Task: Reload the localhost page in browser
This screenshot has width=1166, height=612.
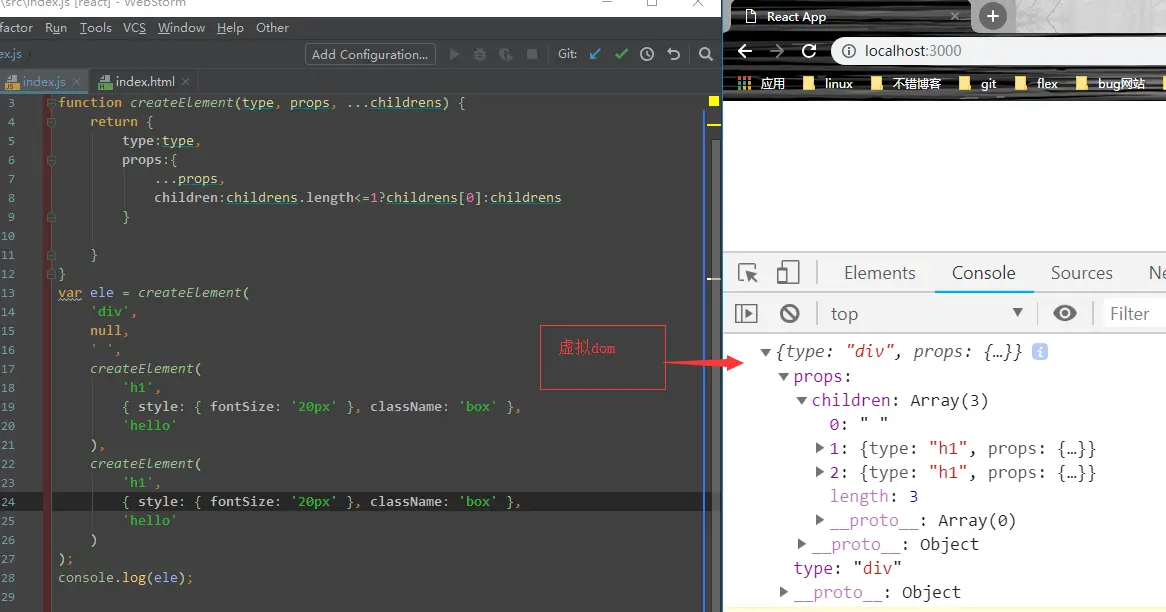Action: (809, 51)
